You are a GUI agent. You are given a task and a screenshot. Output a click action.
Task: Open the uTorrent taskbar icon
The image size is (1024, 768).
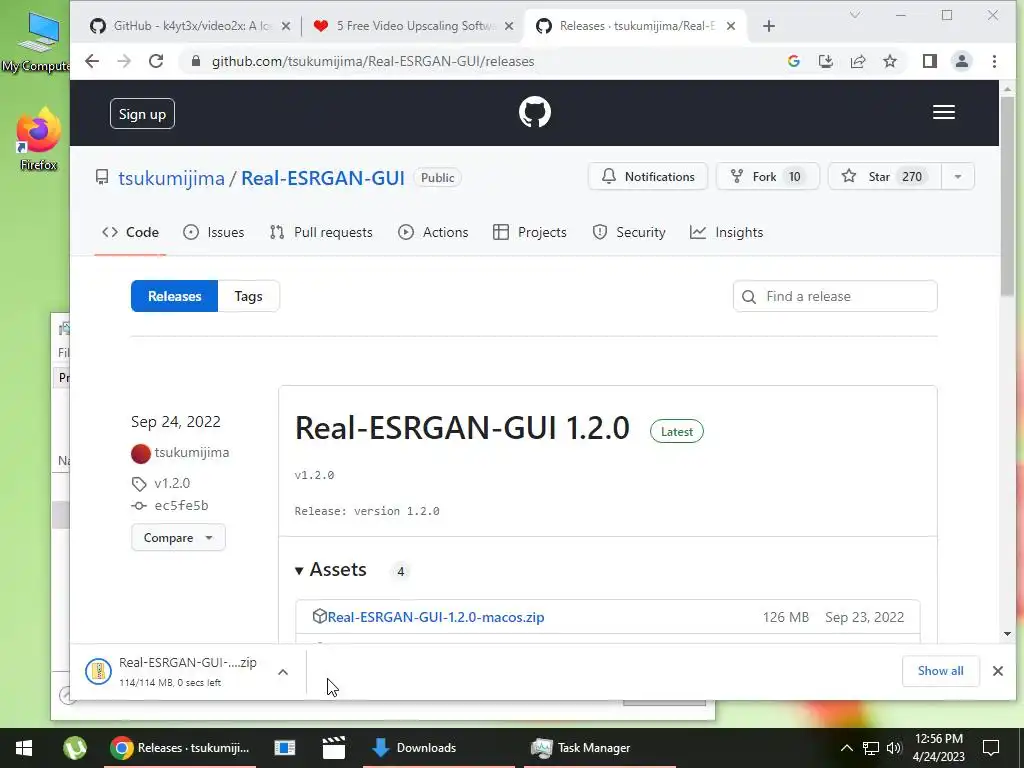pos(74,748)
